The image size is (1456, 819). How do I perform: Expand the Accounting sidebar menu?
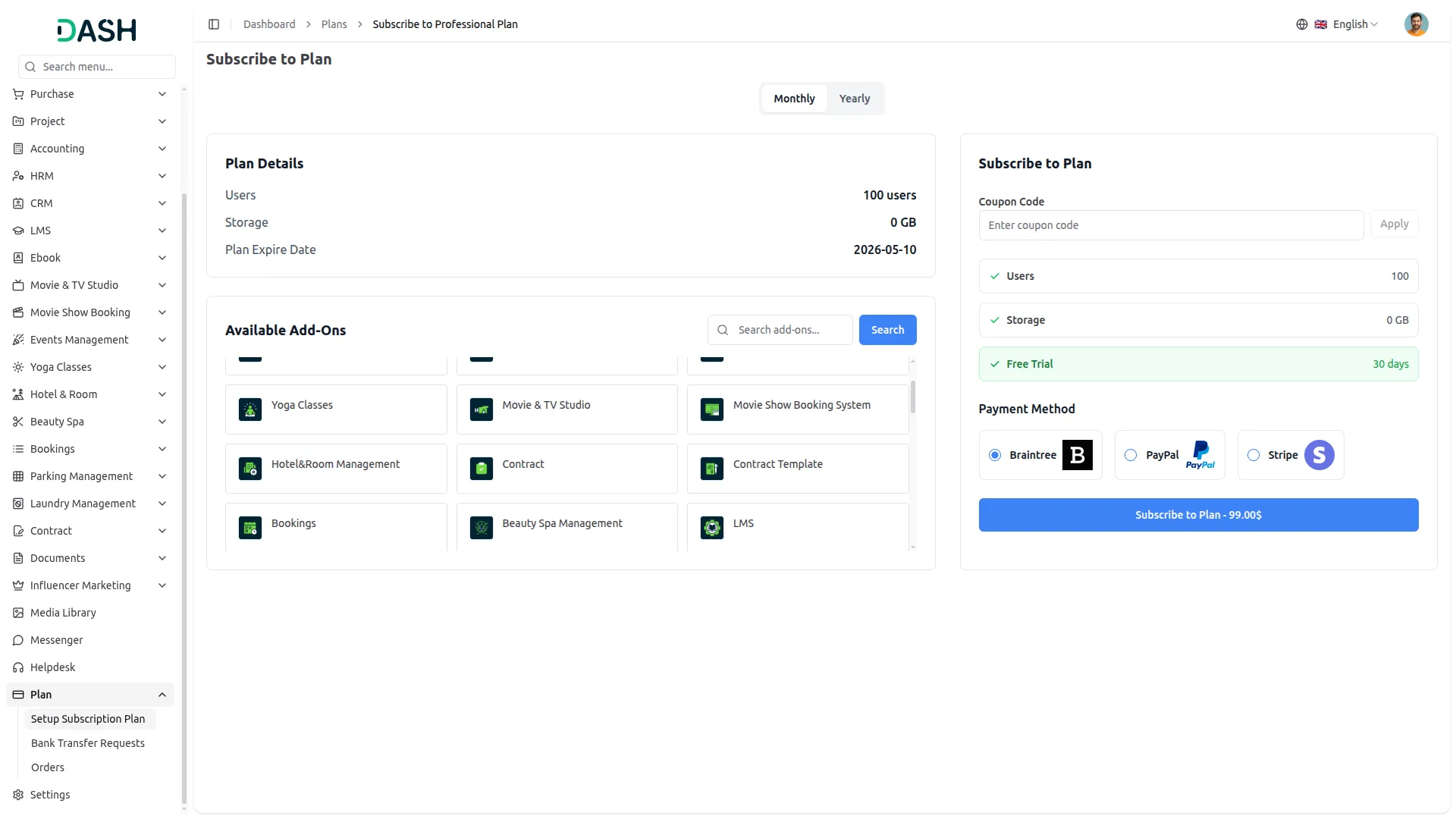coord(90,149)
